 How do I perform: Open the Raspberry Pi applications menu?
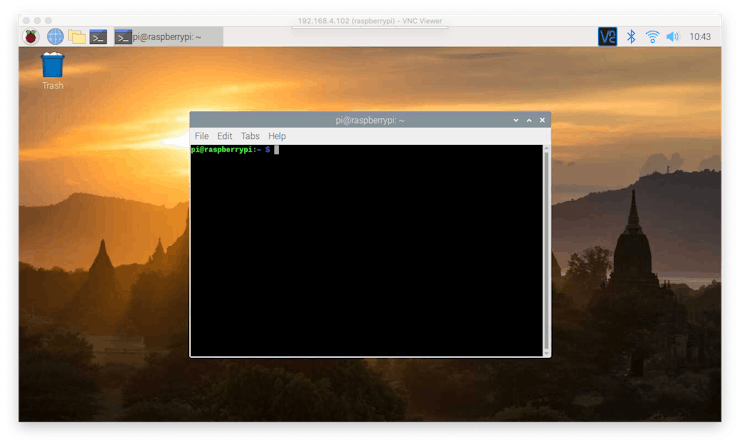click(32, 36)
